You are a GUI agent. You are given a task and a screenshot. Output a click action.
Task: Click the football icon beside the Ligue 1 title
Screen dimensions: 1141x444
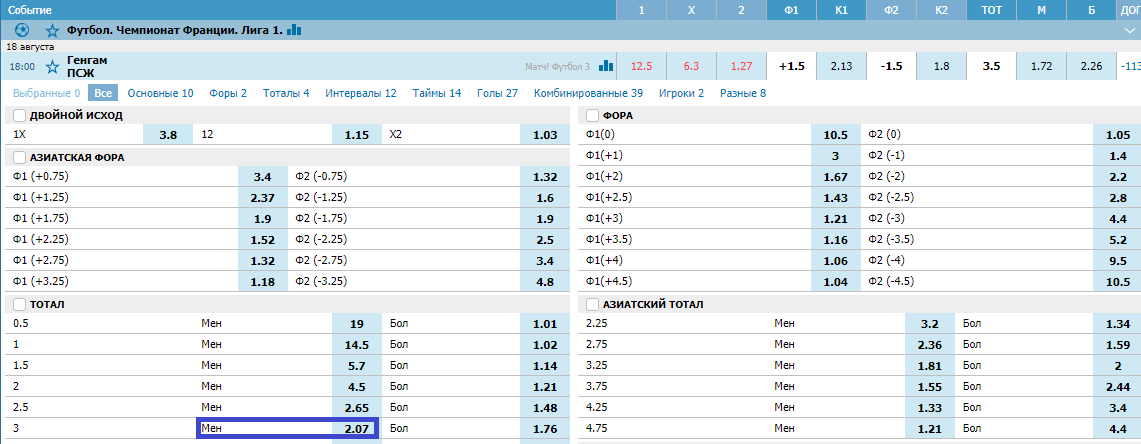21,30
